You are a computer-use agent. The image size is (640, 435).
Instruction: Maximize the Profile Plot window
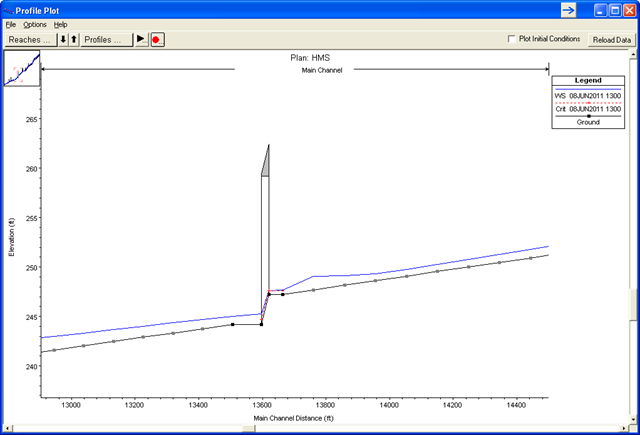[x=615, y=11]
